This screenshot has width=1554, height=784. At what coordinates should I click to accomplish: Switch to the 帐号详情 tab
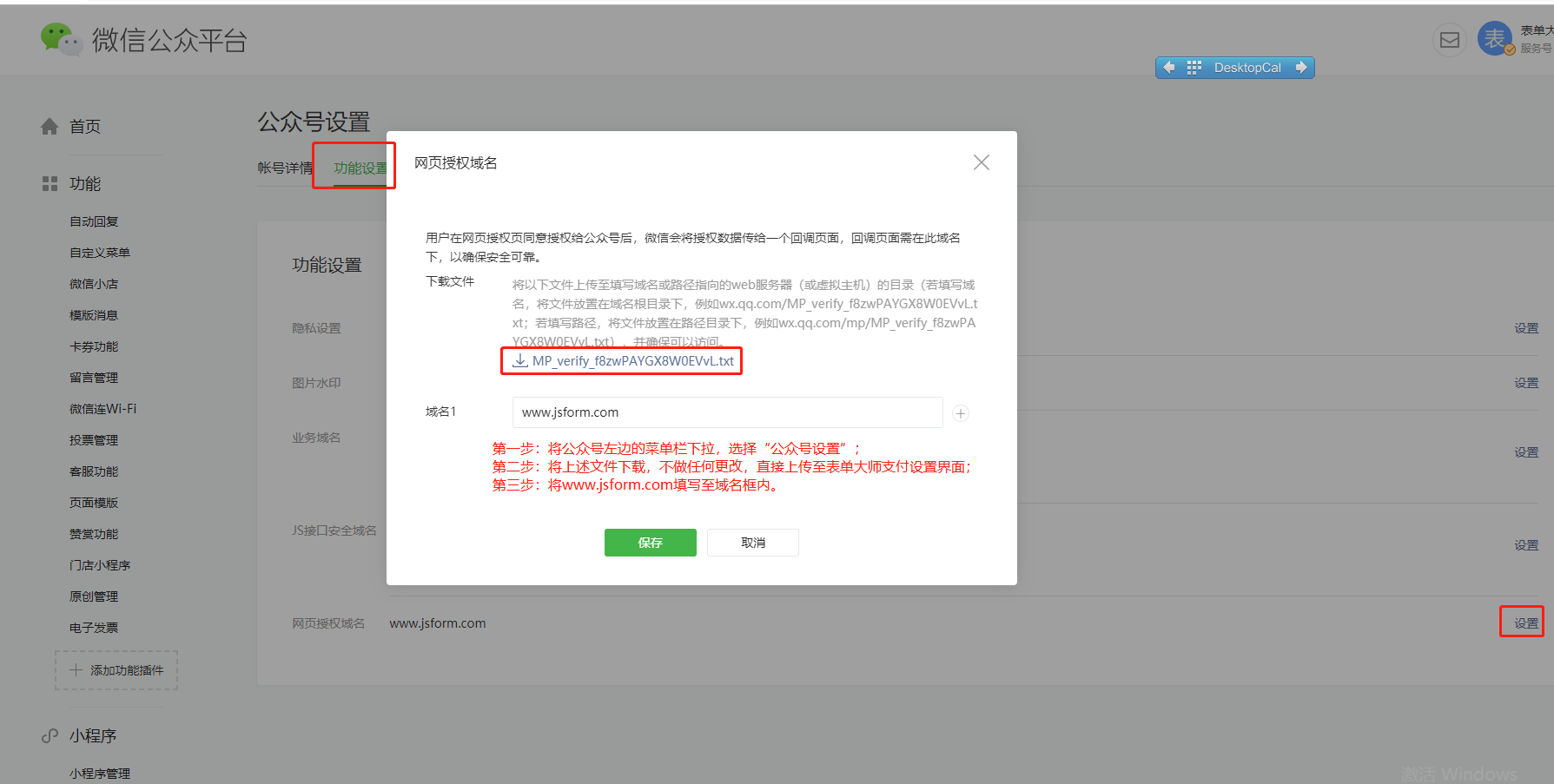click(x=285, y=168)
